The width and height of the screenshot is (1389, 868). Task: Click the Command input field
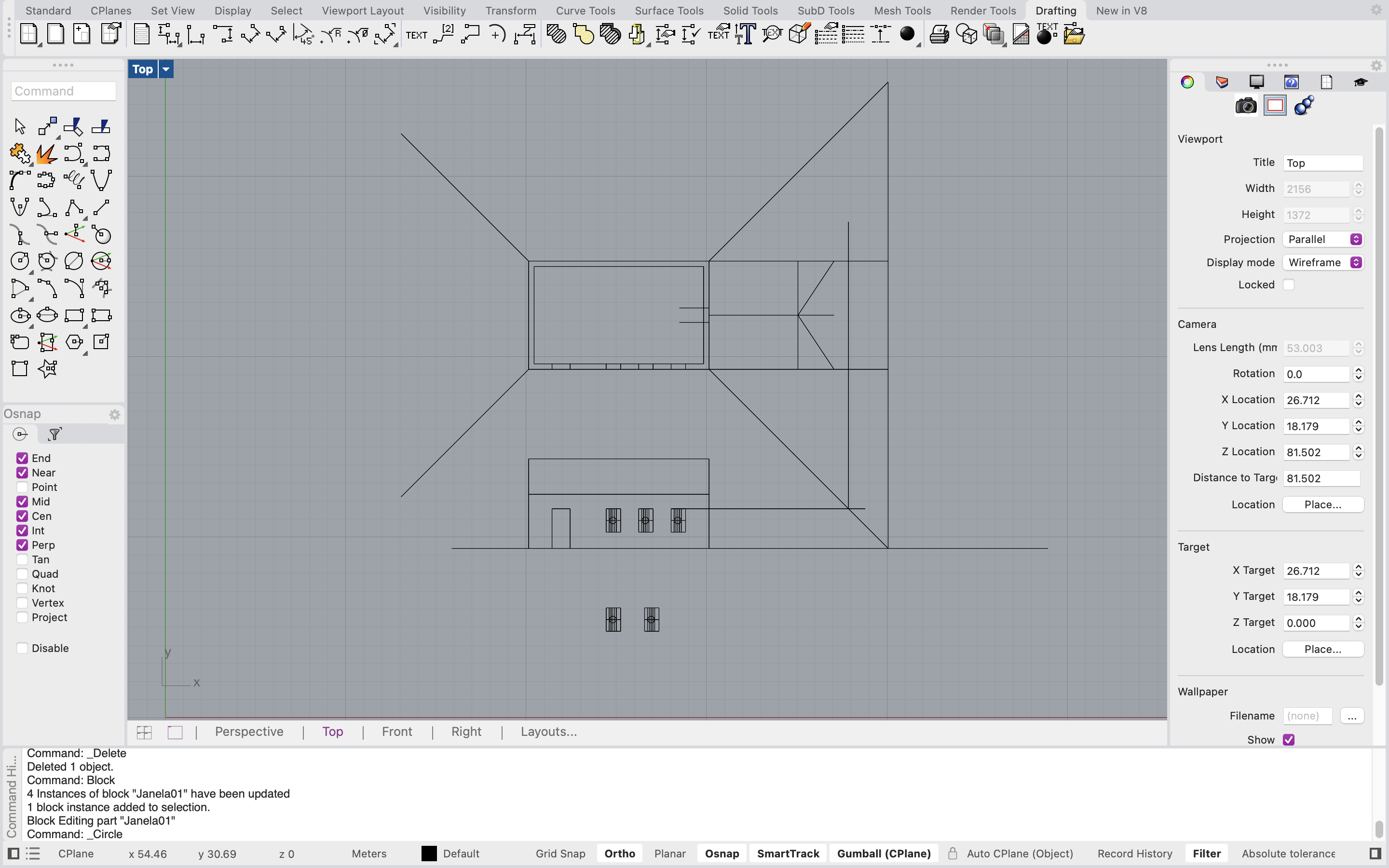63,91
